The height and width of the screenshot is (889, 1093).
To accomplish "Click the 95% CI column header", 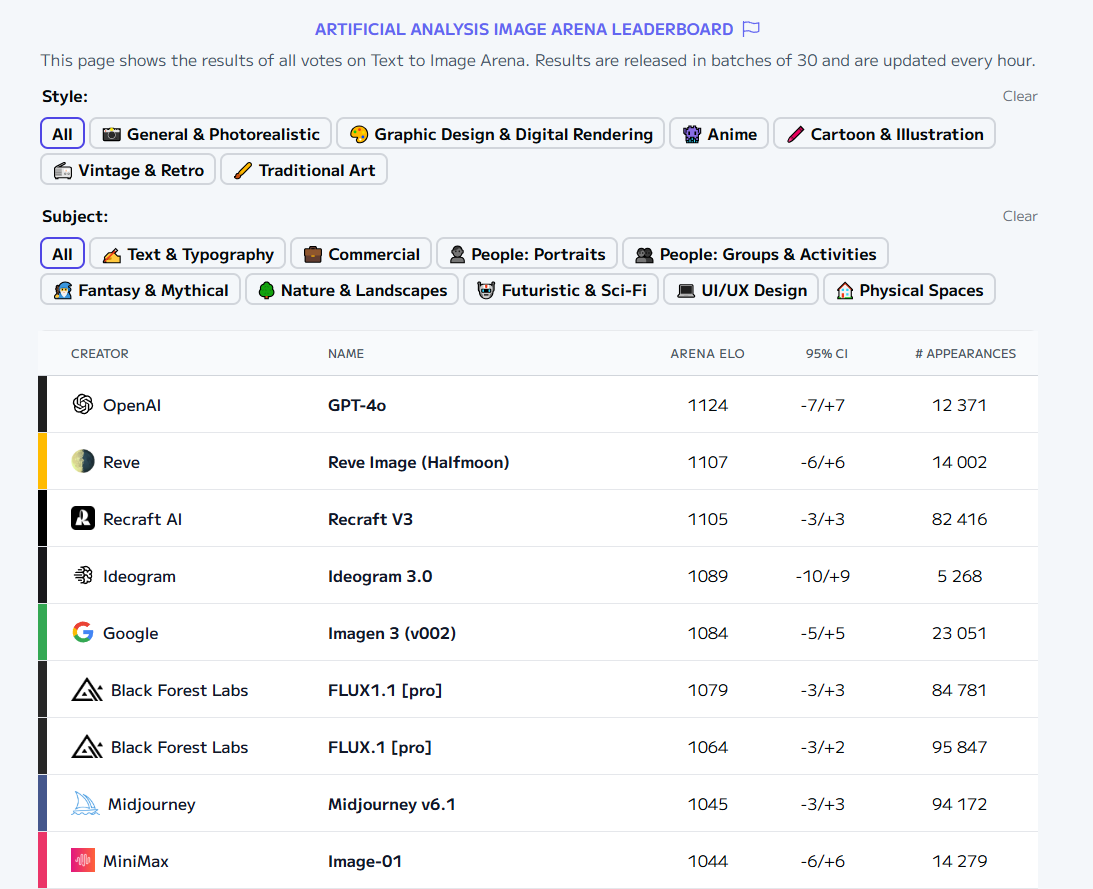I will point(827,354).
